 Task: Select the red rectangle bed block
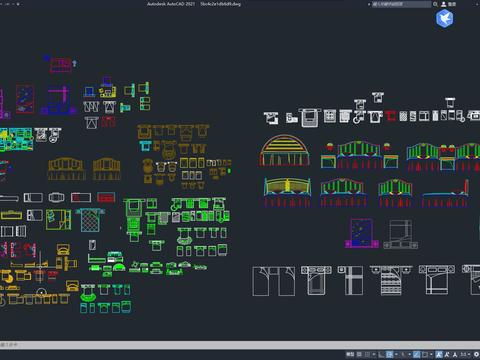click(x=106, y=197)
